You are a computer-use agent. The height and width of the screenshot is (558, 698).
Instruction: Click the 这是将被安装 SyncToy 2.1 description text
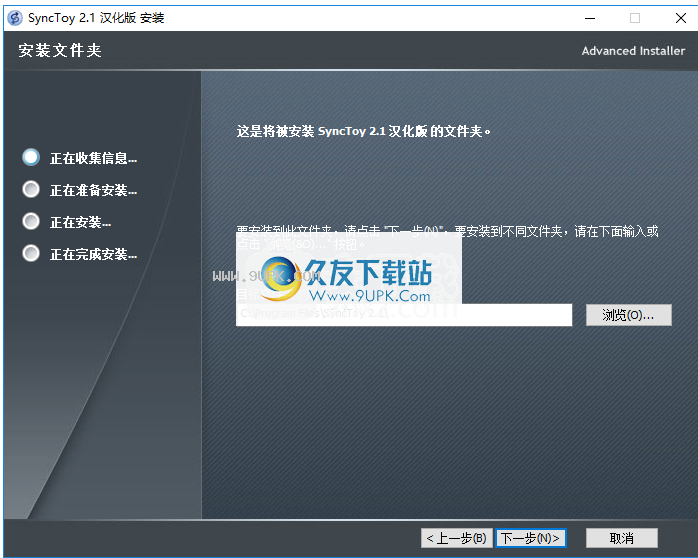coord(364,131)
